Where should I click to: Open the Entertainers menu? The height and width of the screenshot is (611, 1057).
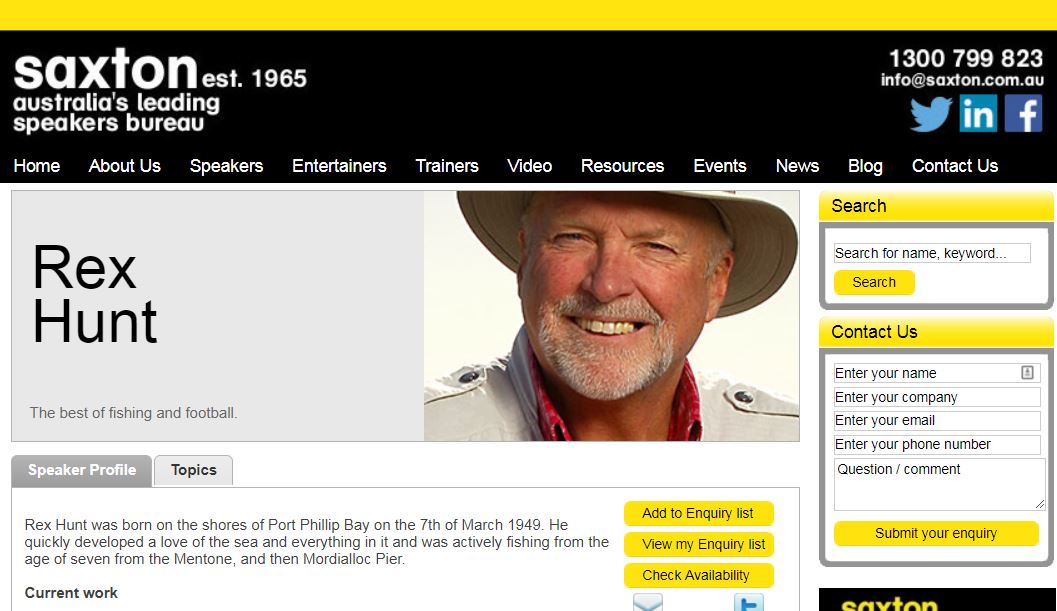339,166
